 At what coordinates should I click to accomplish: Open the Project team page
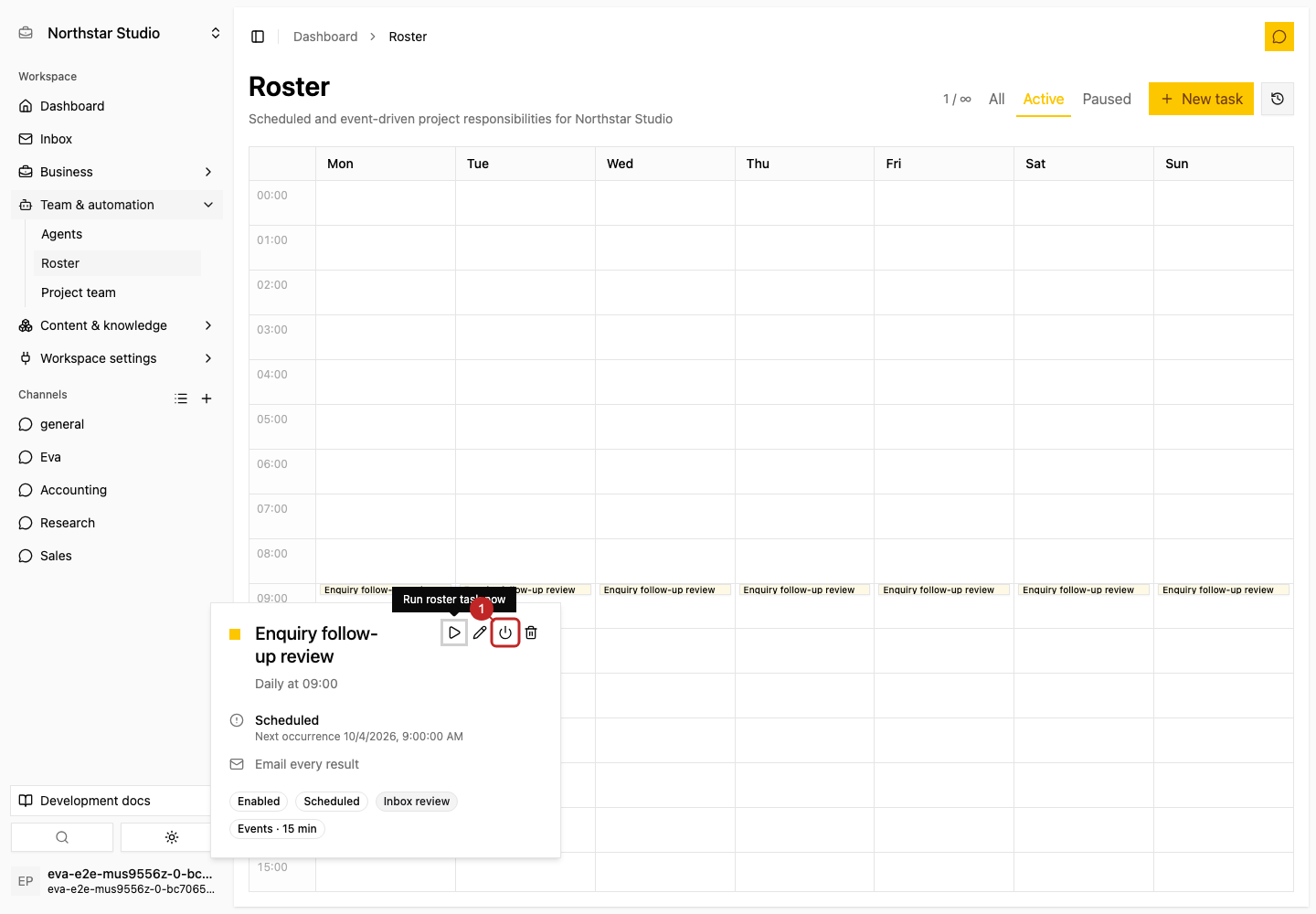(117, 292)
